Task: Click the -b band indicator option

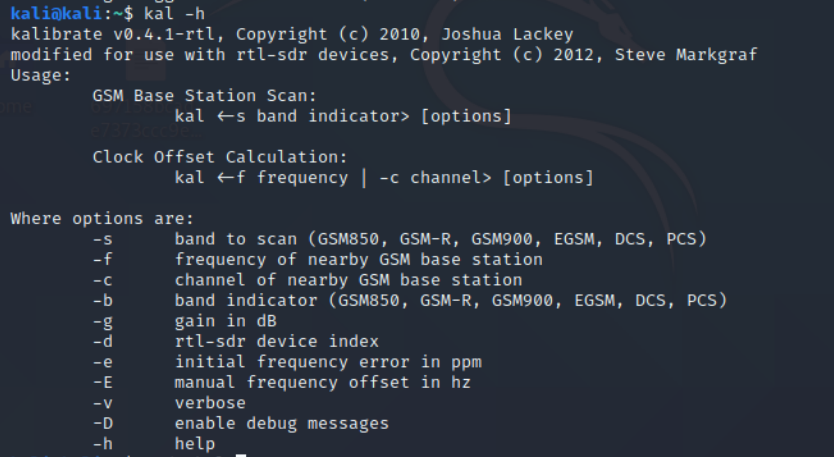Action: pyautogui.click(x=410, y=300)
